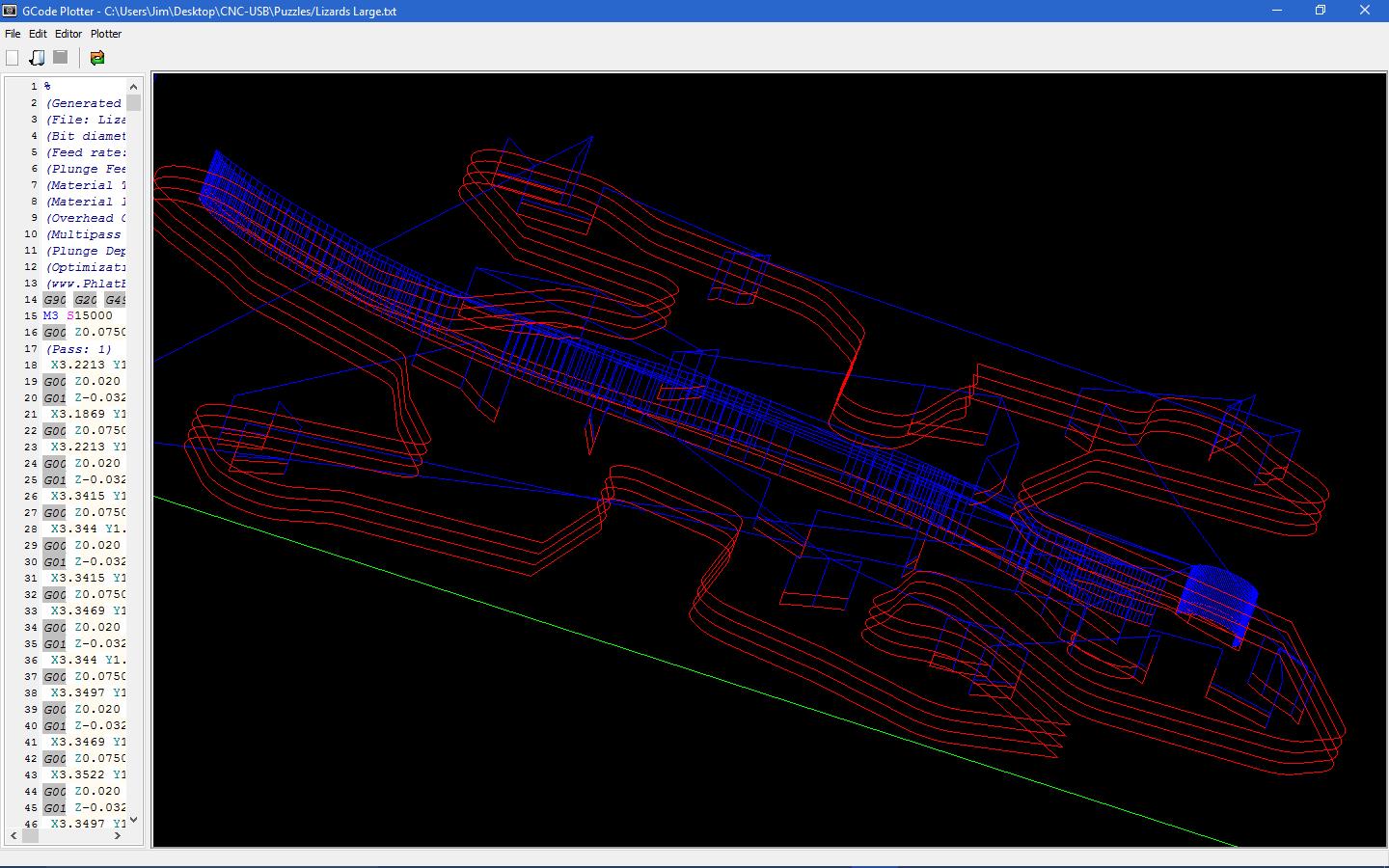Place cursor on line 15 M3 S15000
1389x868 pixels.
(x=77, y=315)
